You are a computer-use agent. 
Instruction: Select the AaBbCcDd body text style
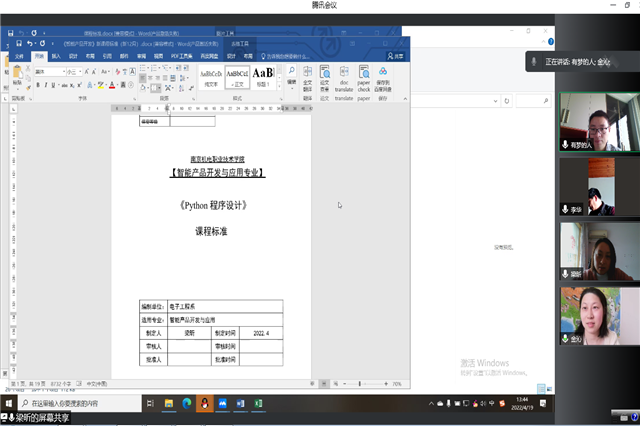[211, 77]
